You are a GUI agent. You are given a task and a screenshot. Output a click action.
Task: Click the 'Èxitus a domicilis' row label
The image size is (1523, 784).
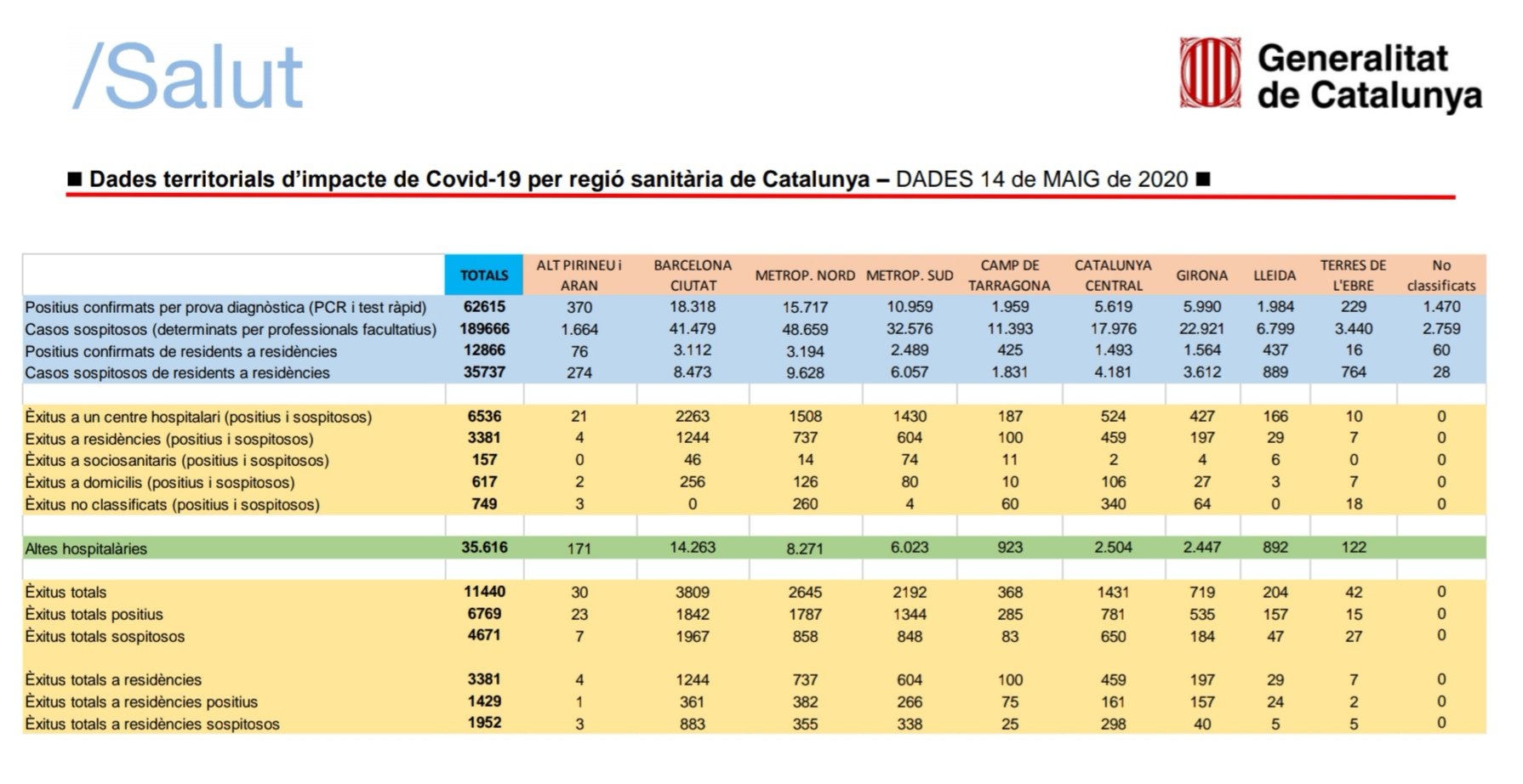pos(160,482)
